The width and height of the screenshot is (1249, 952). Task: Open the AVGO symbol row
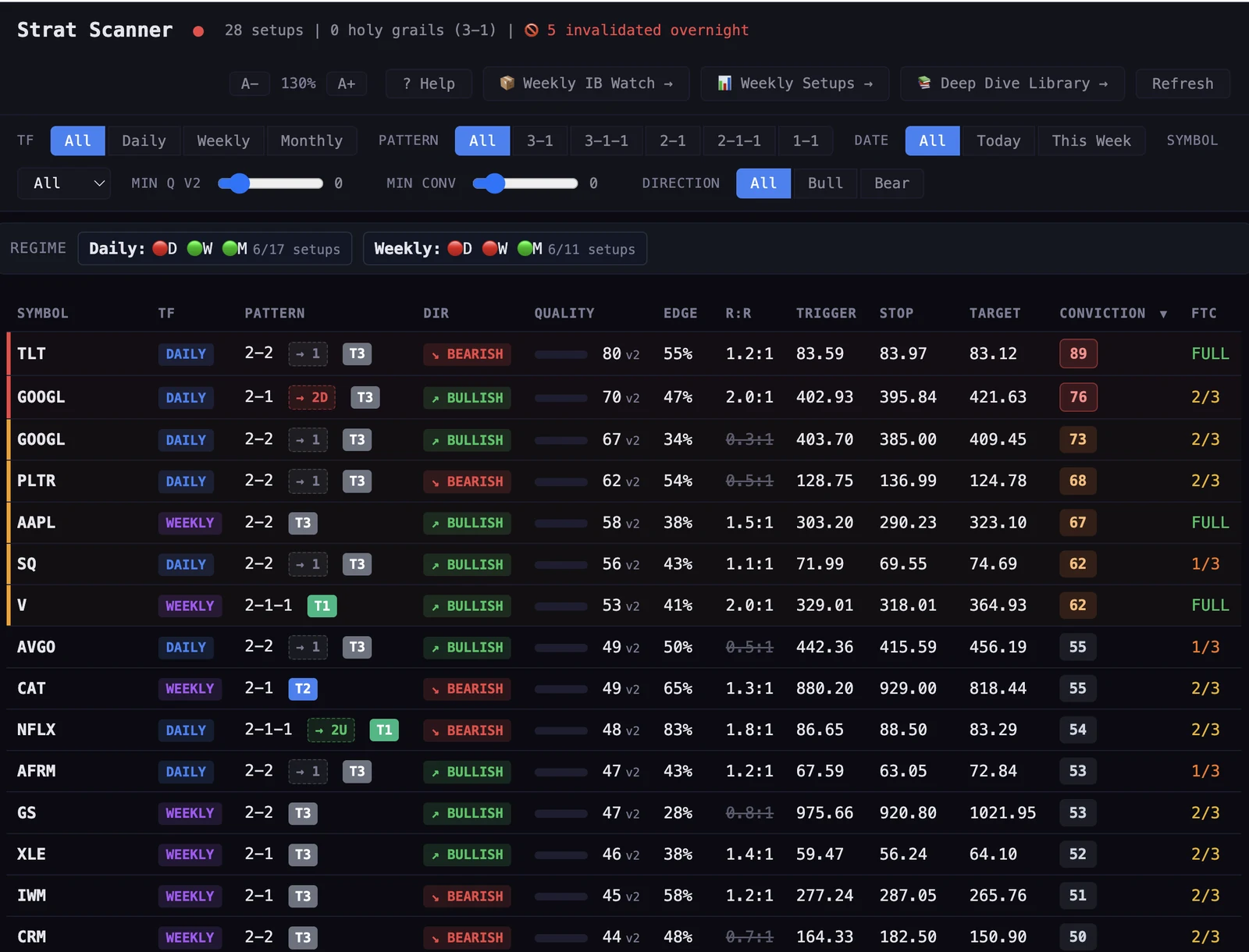[x=624, y=647]
